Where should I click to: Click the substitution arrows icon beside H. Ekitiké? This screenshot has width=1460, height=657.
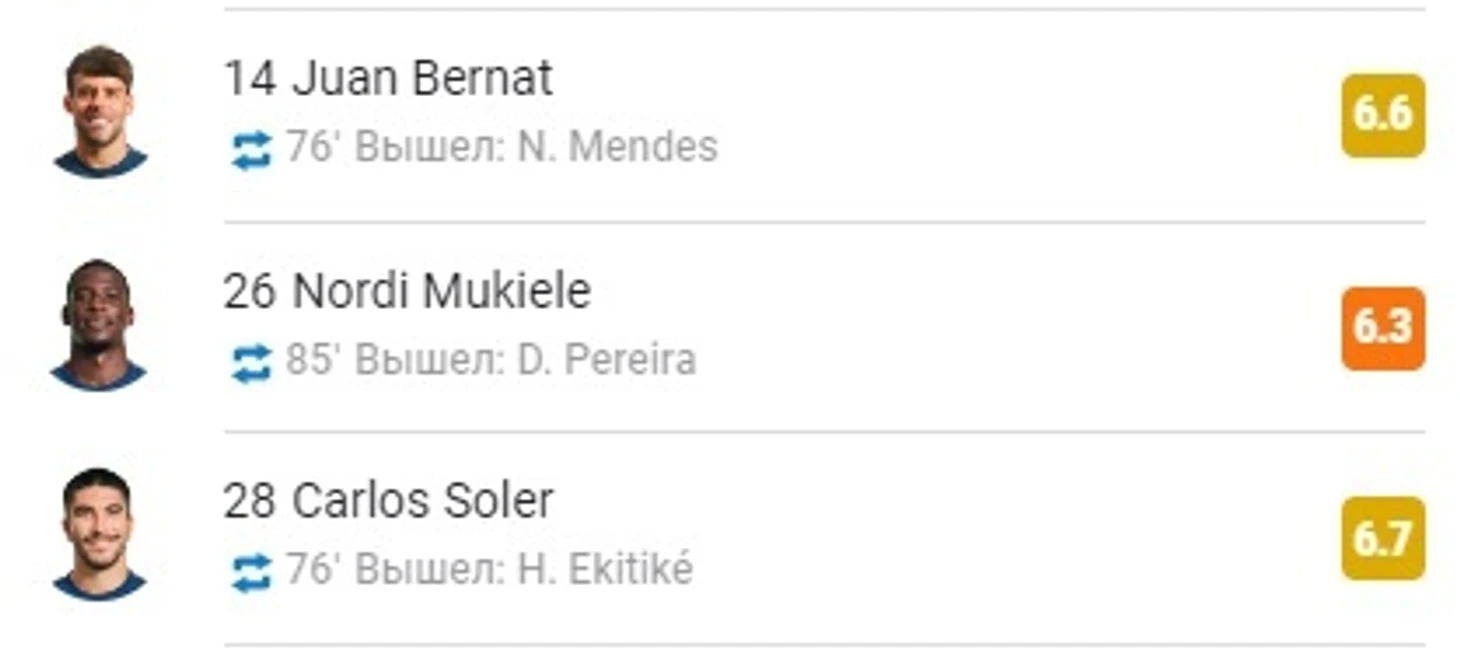click(x=251, y=573)
